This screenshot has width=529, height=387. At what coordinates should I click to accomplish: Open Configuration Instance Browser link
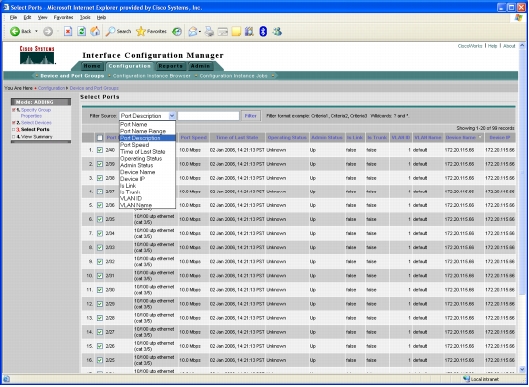151,76
